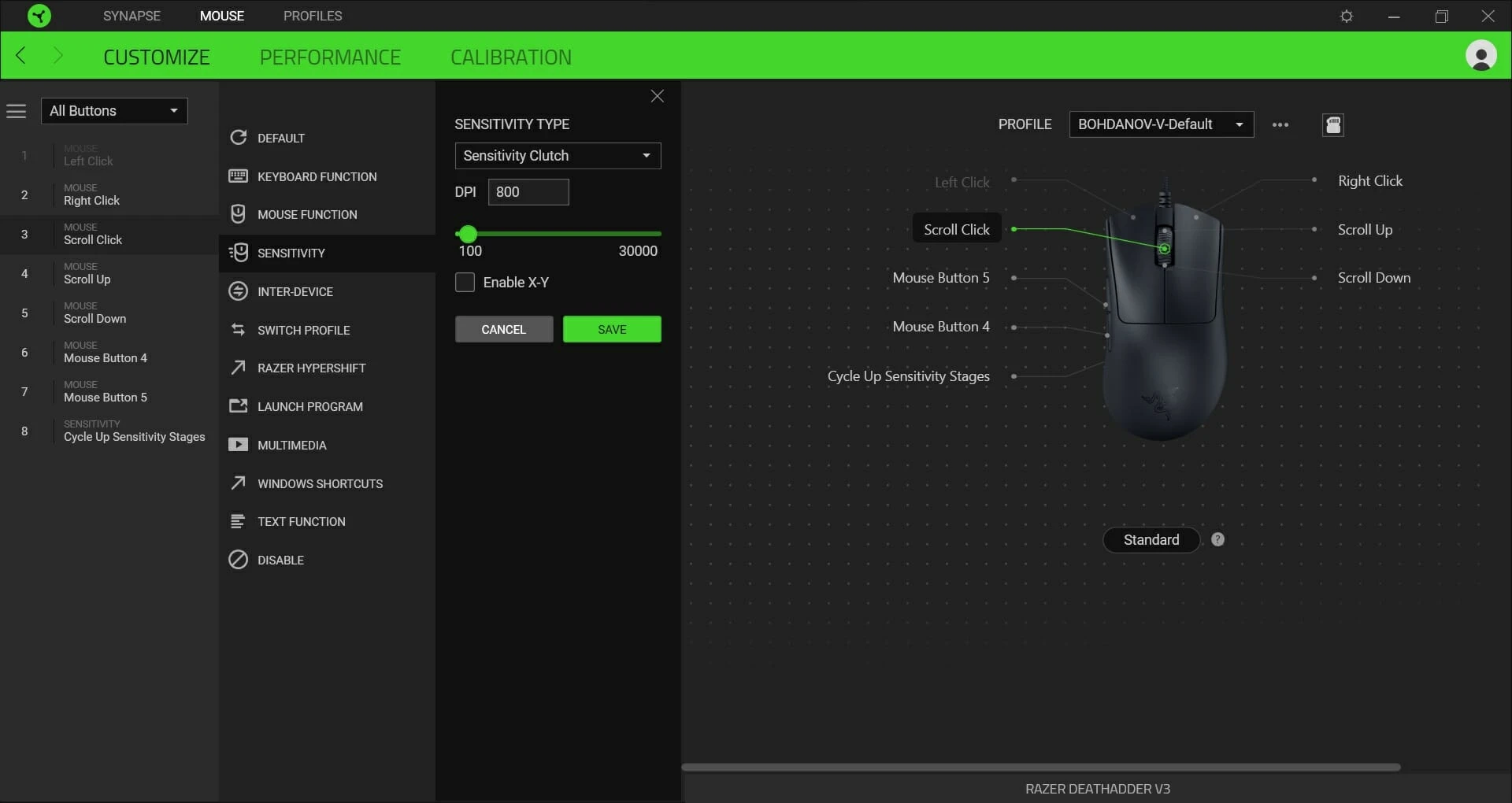Go back with the left arrow
The image size is (1512, 803).
pos(21,55)
